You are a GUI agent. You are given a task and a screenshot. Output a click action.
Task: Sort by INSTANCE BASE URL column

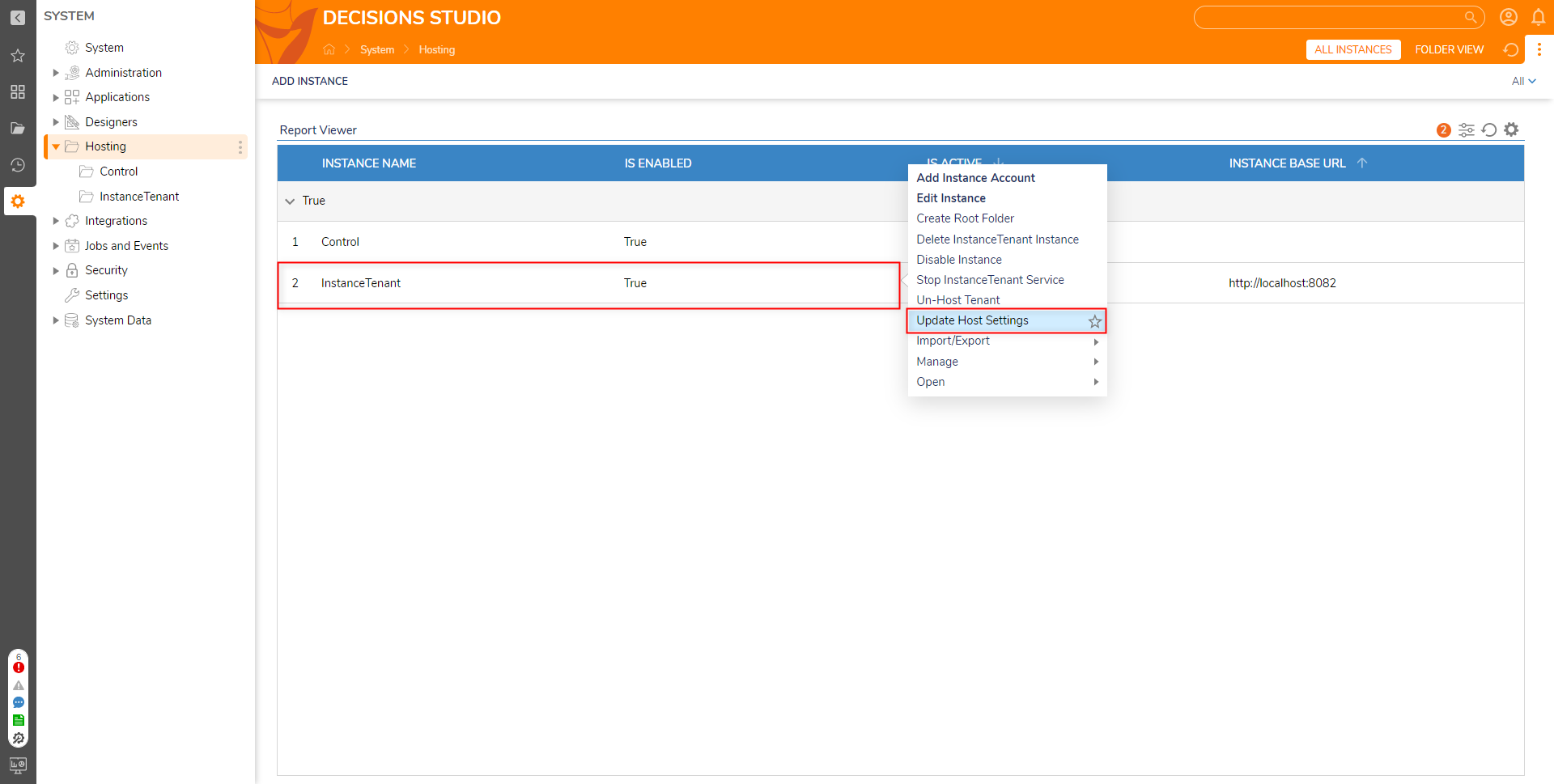[1287, 163]
